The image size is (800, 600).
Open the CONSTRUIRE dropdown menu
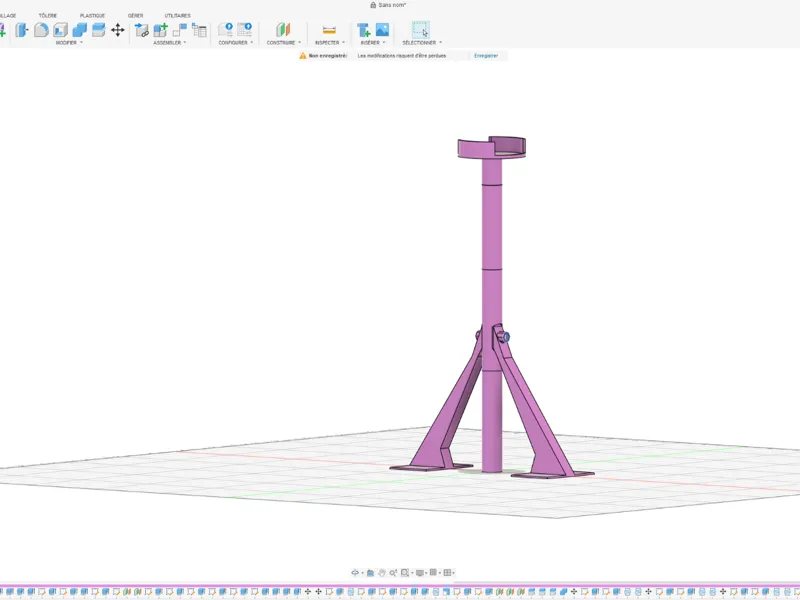pos(284,43)
